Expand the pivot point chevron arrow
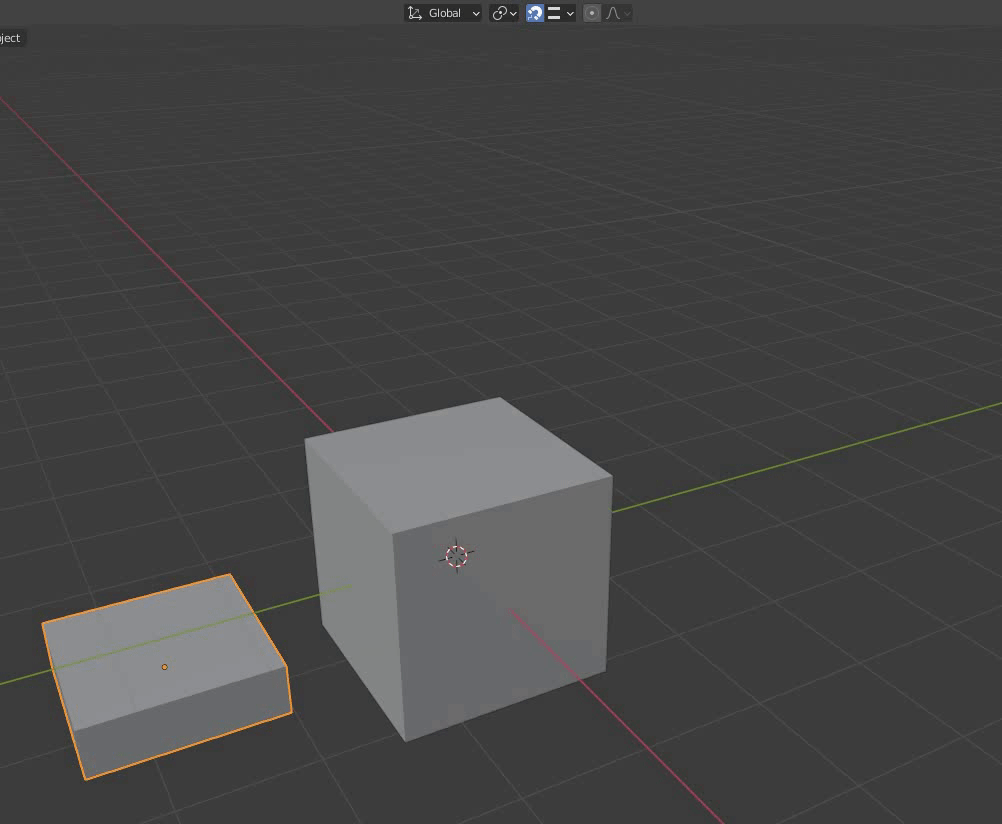Viewport: 1002px width, 824px height. [x=513, y=13]
